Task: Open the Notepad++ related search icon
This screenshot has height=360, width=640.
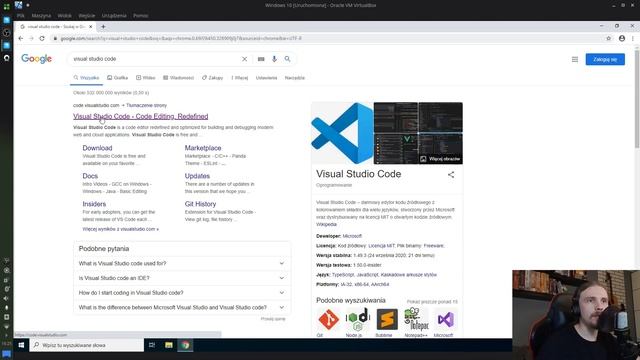Action: click(416, 319)
